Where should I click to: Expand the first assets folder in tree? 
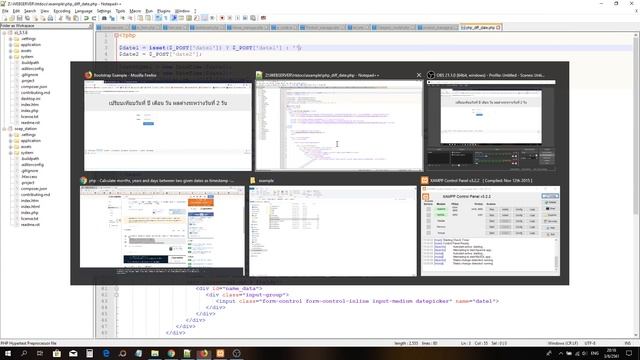[x=10, y=51]
